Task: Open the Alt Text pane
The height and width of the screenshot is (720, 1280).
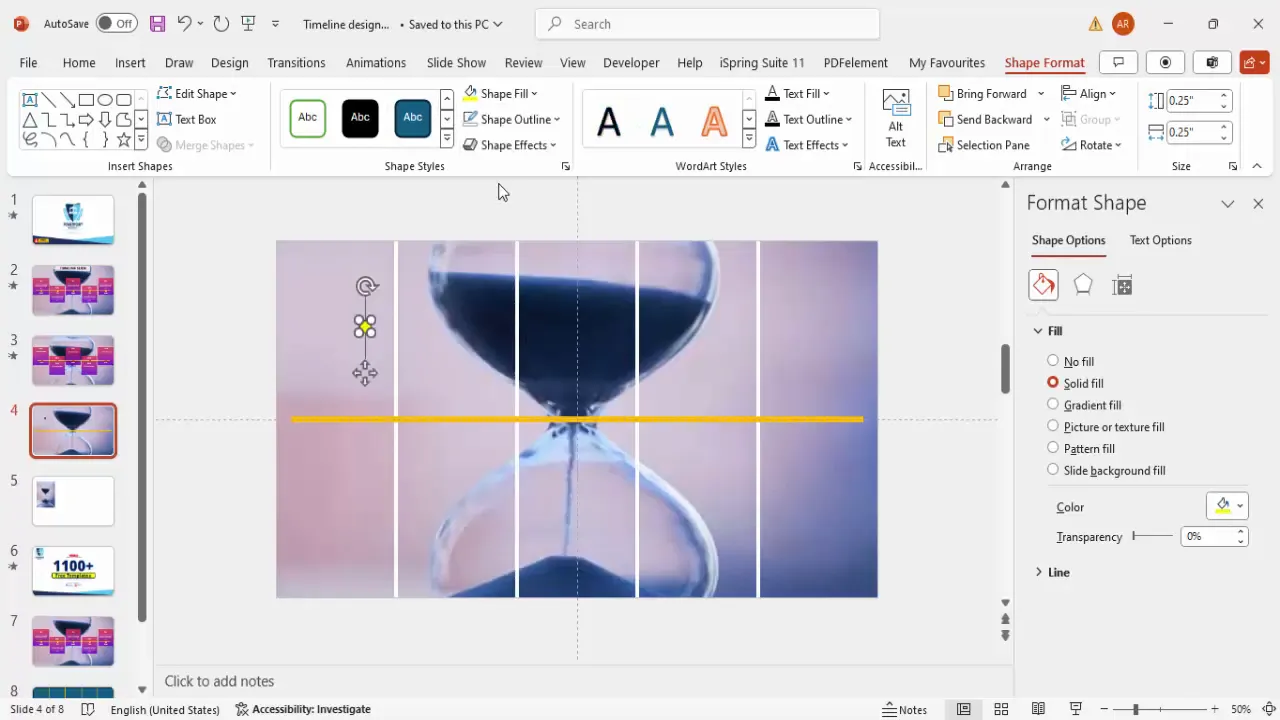Action: tap(896, 119)
